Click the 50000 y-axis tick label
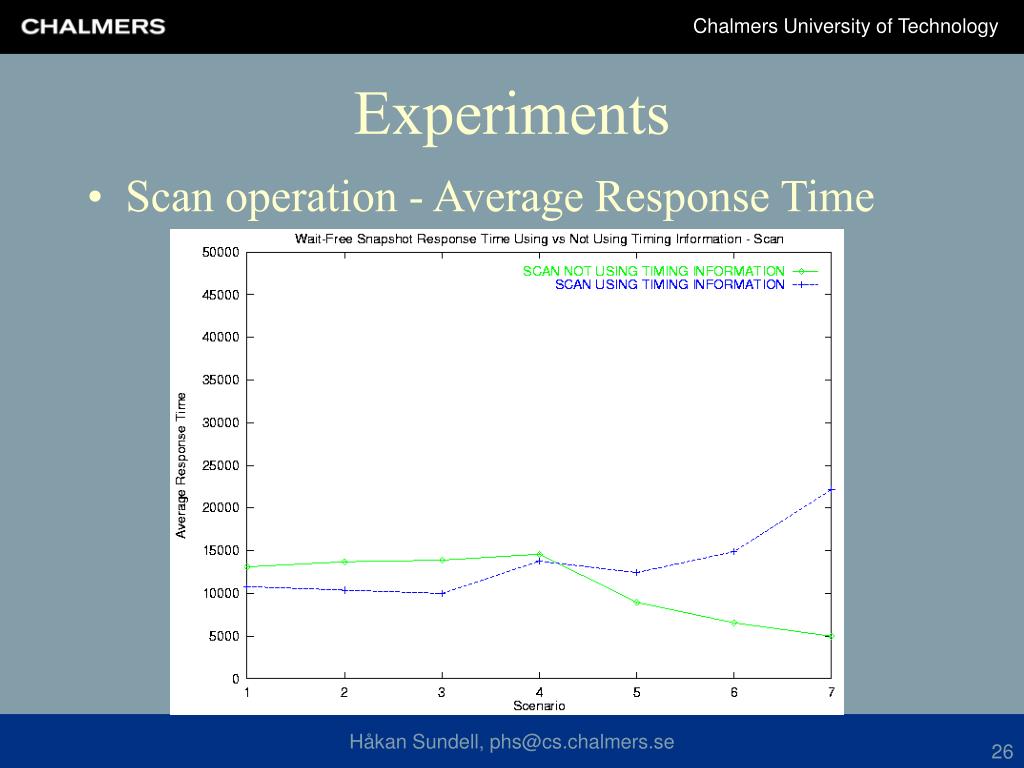This screenshot has width=1024, height=768. (x=221, y=253)
